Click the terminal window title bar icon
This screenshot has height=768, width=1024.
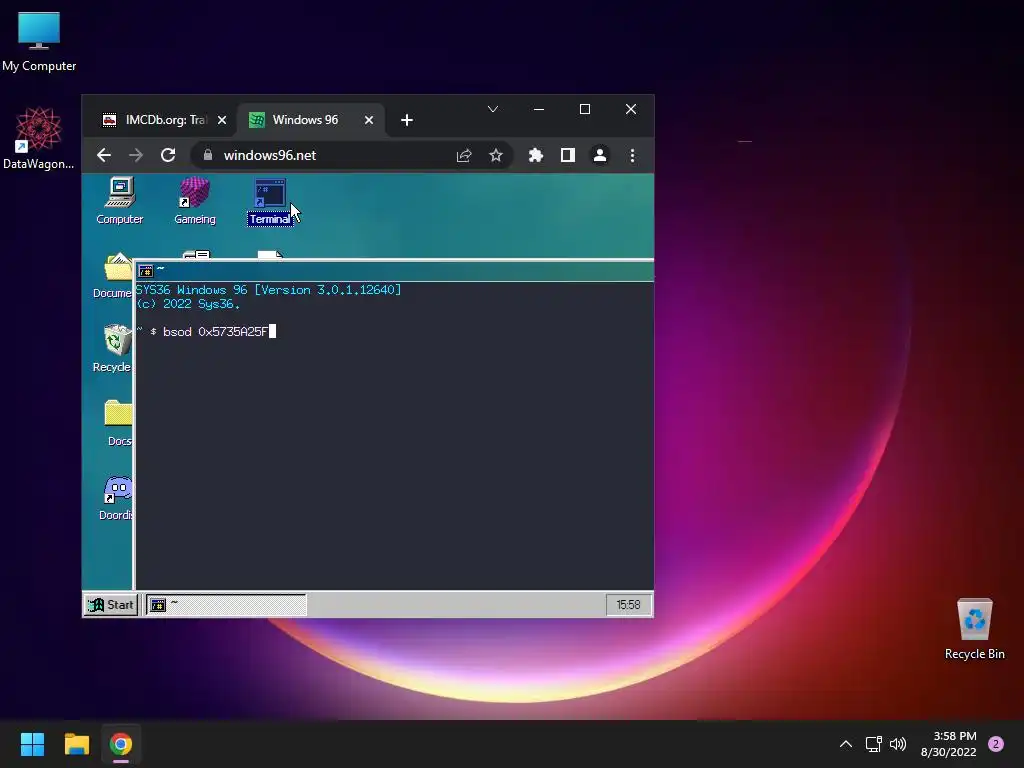pyautogui.click(x=146, y=271)
